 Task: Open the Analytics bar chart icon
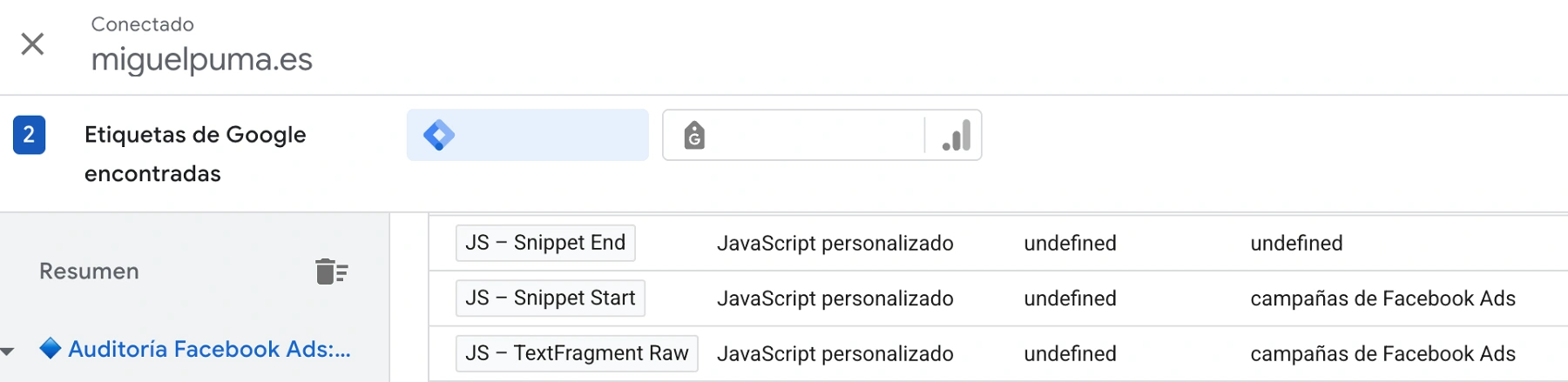click(x=956, y=136)
